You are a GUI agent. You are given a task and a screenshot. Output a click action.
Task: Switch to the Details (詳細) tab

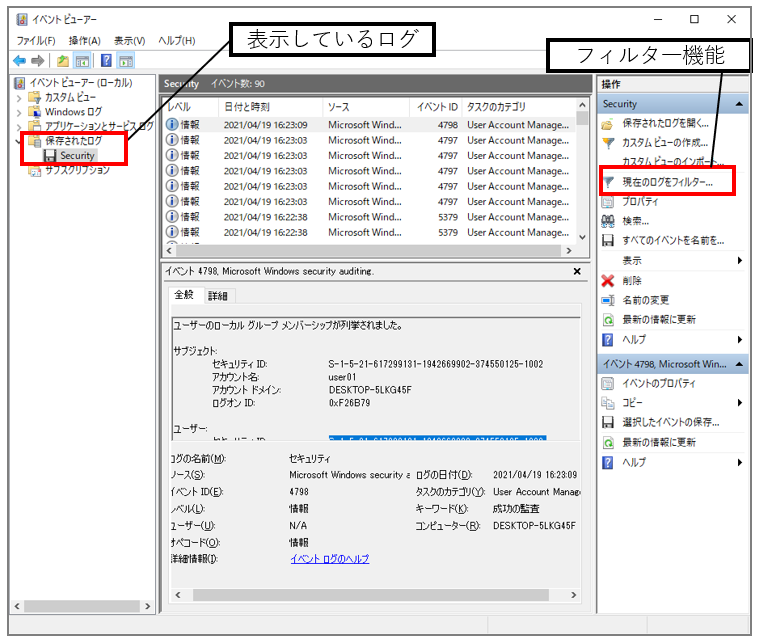(218, 296)
